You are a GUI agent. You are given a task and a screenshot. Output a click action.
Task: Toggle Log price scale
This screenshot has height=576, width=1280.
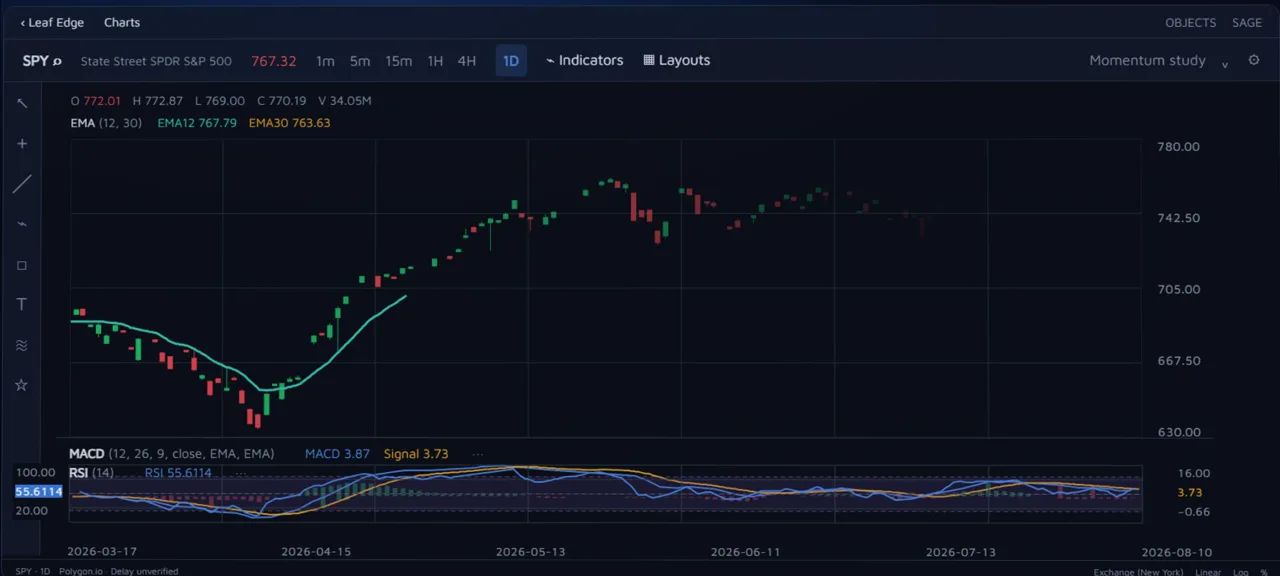[1241, 572]
